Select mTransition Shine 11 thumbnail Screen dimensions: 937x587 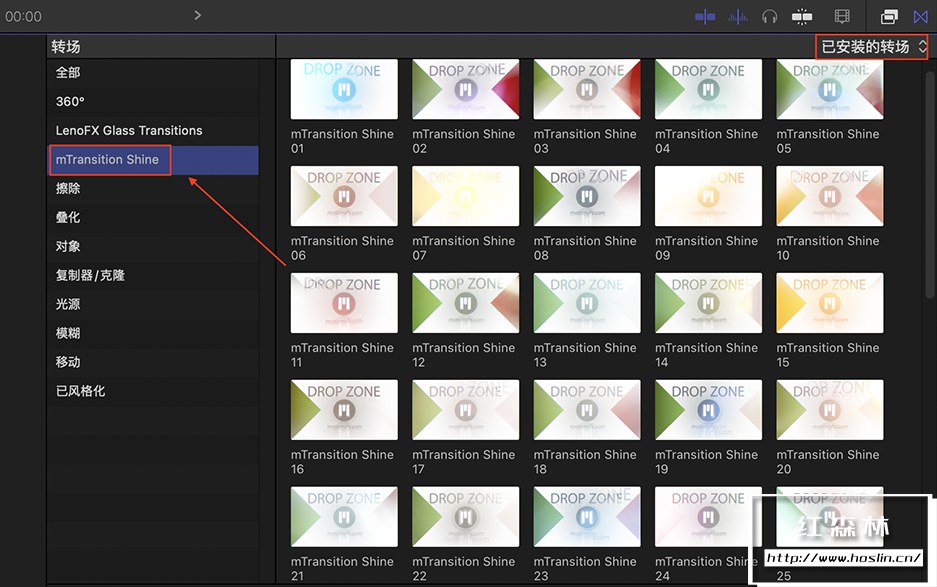pyautogui.click(x=344, y=303)
